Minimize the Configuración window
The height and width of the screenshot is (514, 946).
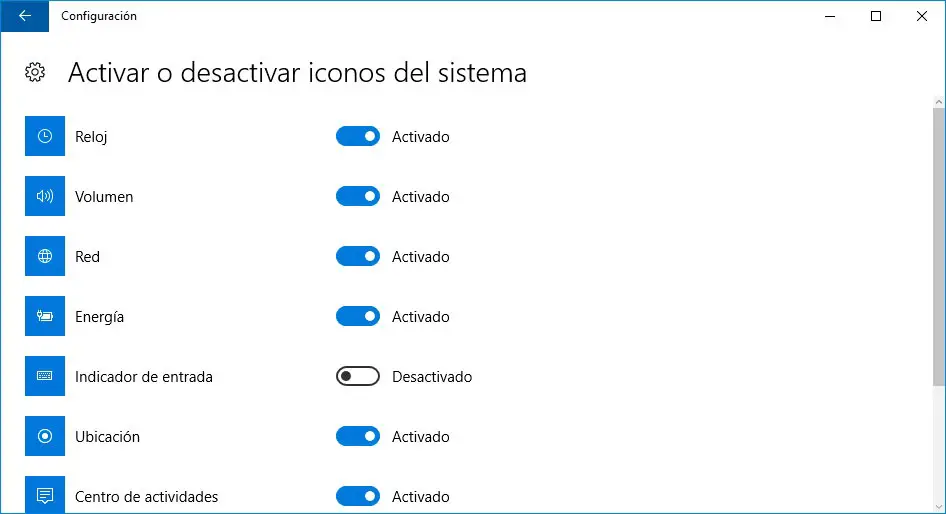tap(830, 16)
